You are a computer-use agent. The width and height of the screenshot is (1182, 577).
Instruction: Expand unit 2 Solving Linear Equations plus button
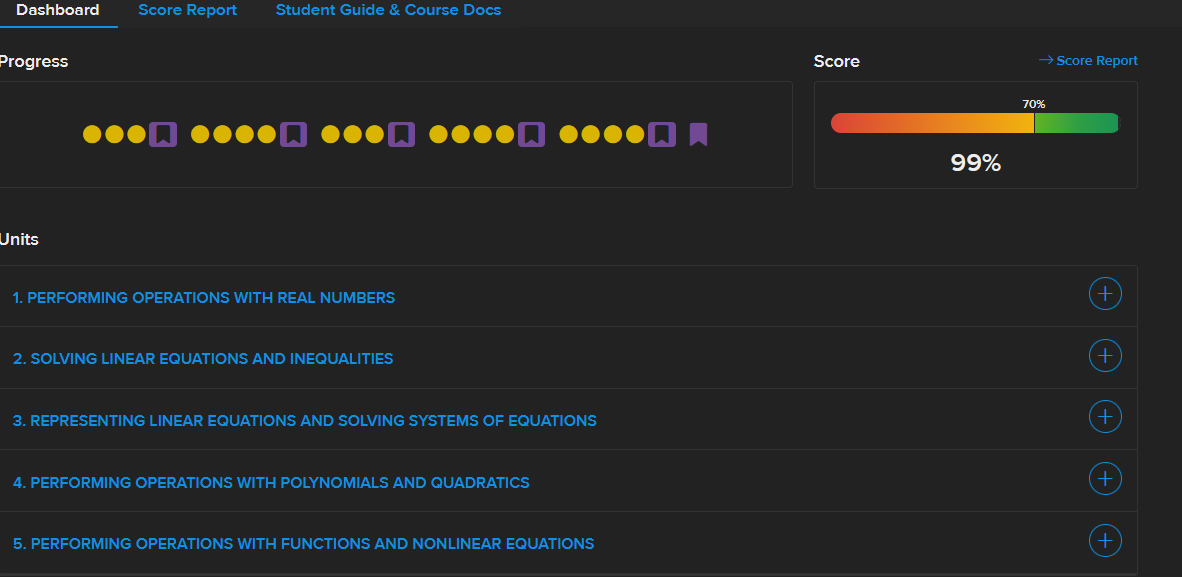pos(1105,355)
